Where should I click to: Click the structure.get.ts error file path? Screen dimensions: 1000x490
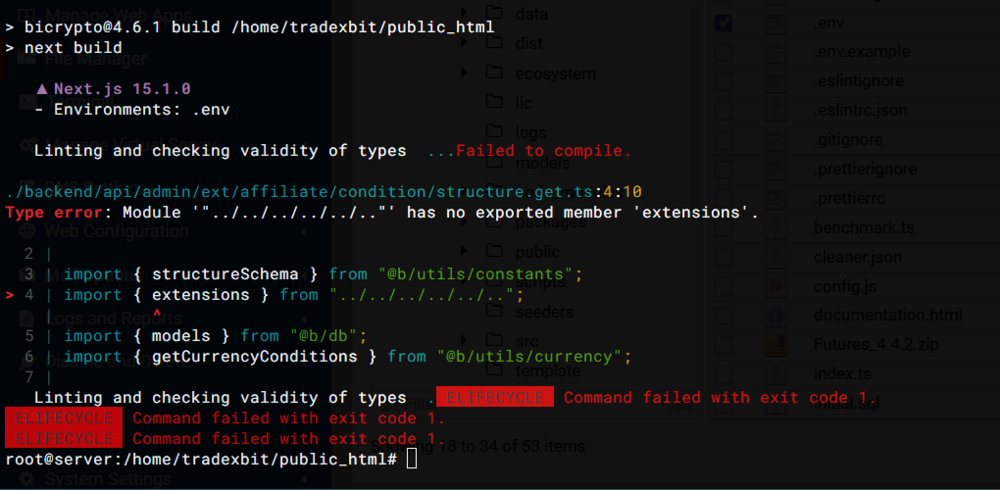click(300, 192)
